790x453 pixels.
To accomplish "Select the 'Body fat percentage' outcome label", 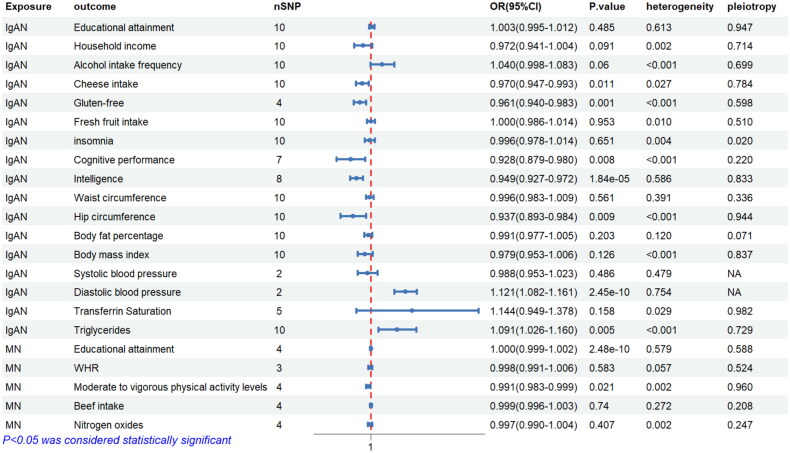I will (x=118, y=236).
